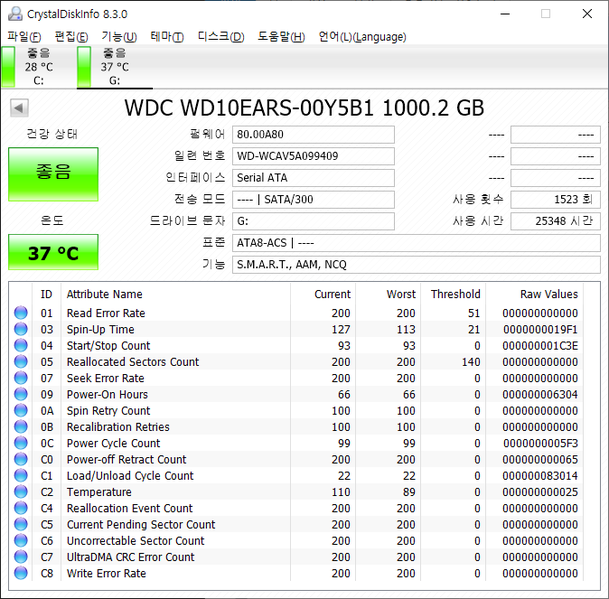Click status orb for Recalibration Retries
The height and width of the screenshot is (599, 609).
pyautogui.click(x=21, y=427)
